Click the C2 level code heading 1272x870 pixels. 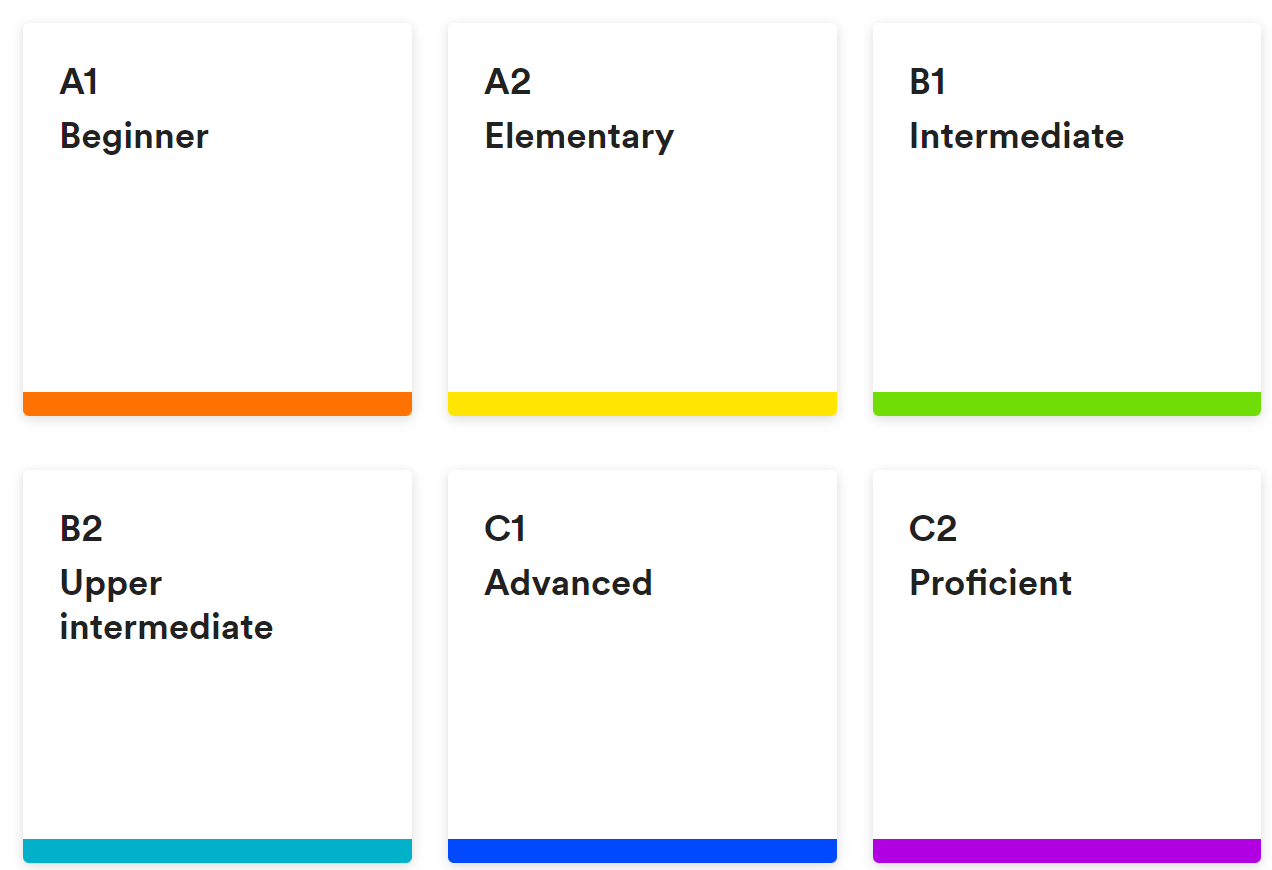[932, 529]
